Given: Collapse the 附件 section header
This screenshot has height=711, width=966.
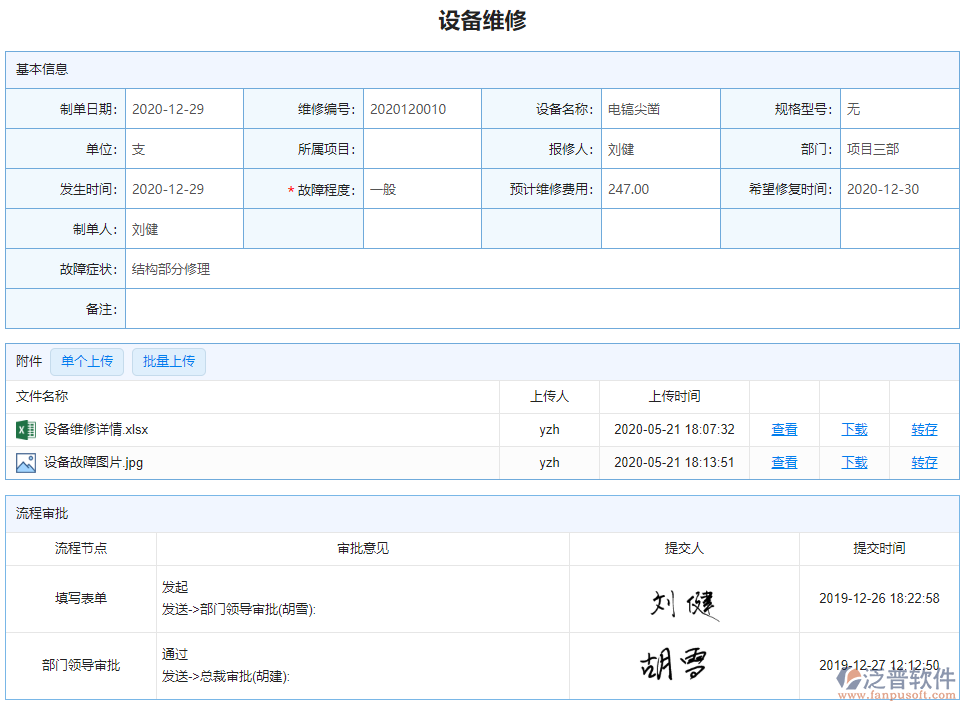Looking at the screenshot, I should click(26, 362).
